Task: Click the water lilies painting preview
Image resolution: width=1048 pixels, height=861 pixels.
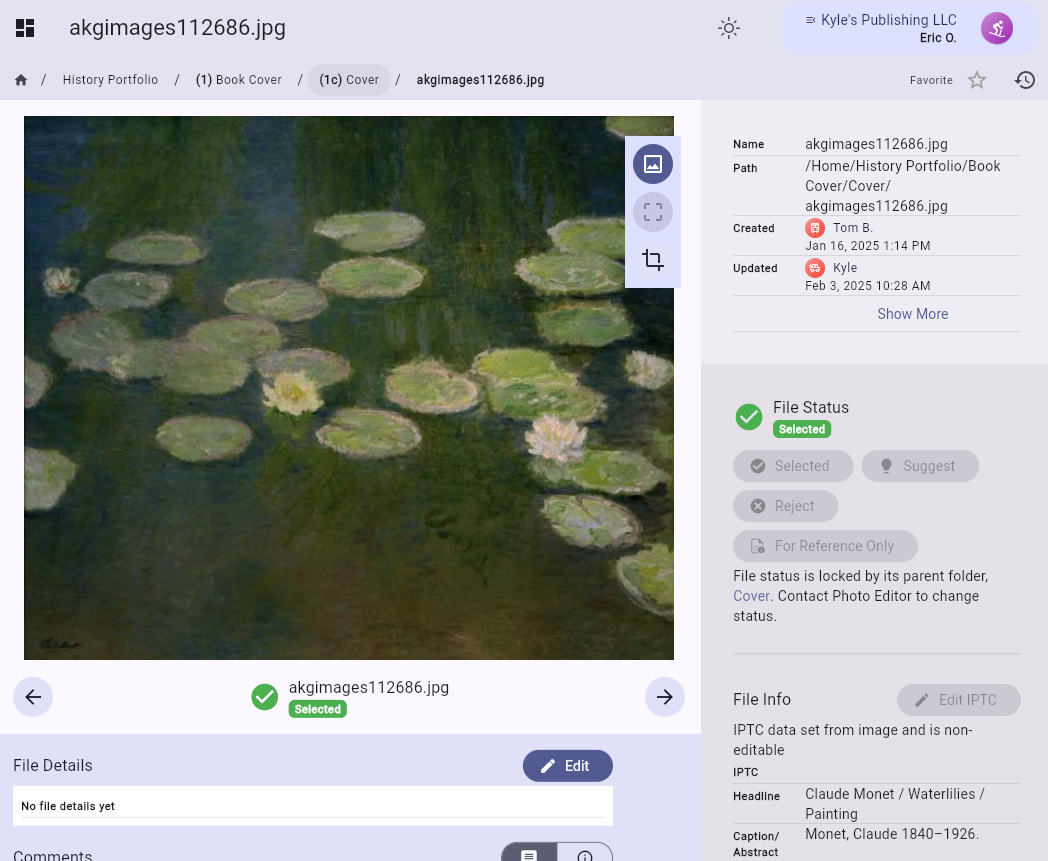Action: pyautogui.click(x=349, y=388)
